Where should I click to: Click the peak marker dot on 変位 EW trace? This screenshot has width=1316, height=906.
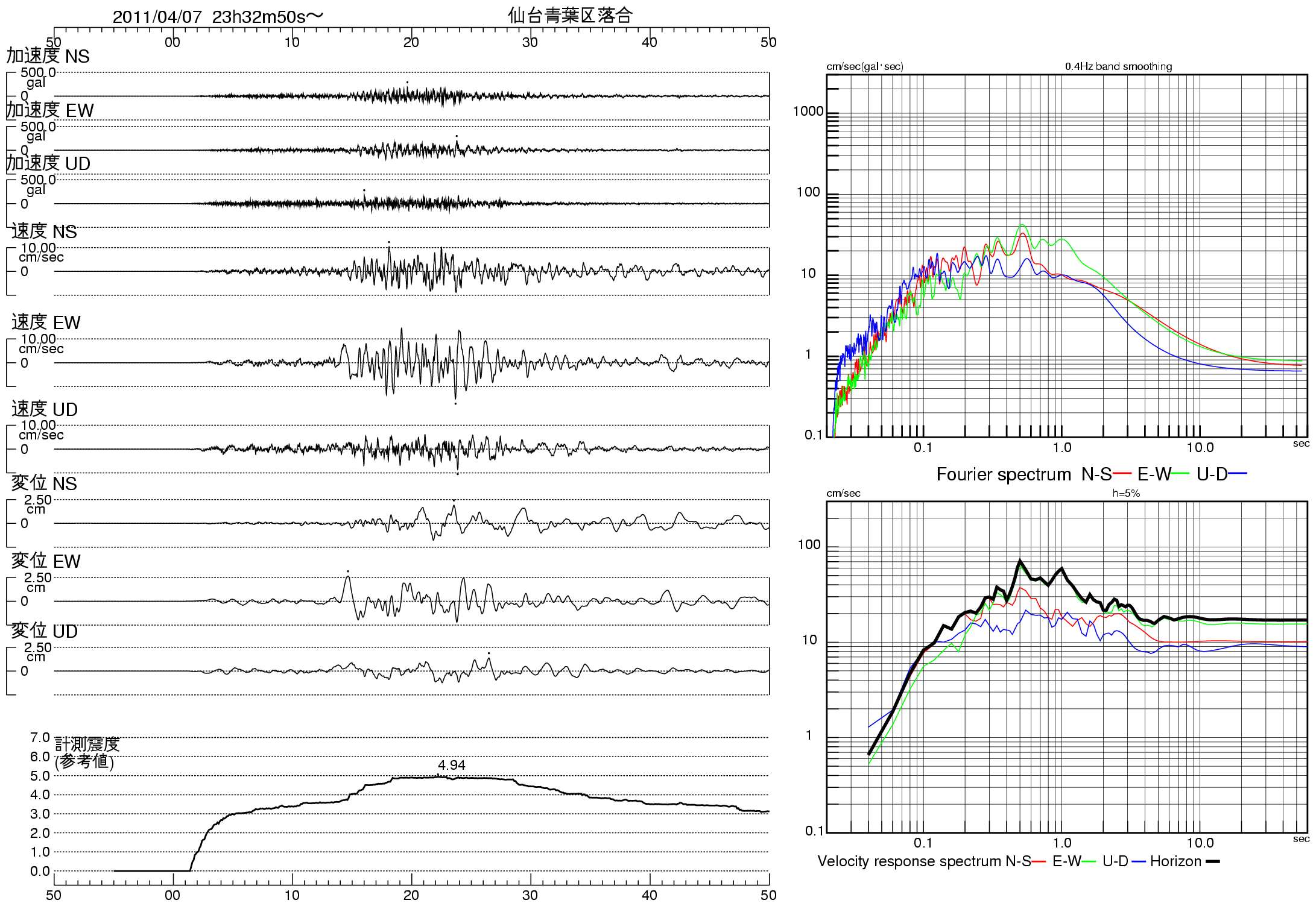(348, 571)
